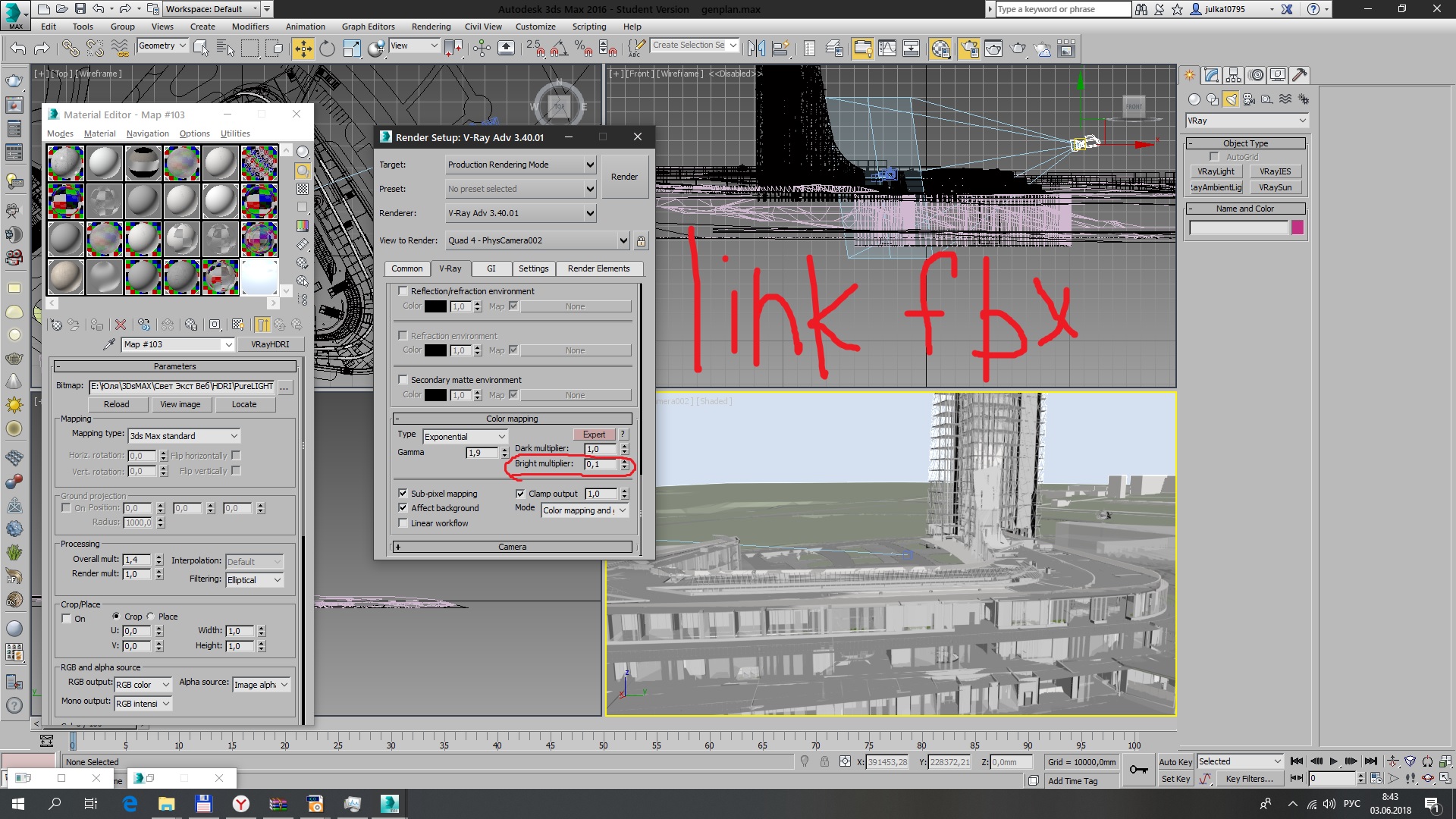Open the color mapping Type dropdown
The width and height of the screenshot is (1456, 819).
pos(465,437)
